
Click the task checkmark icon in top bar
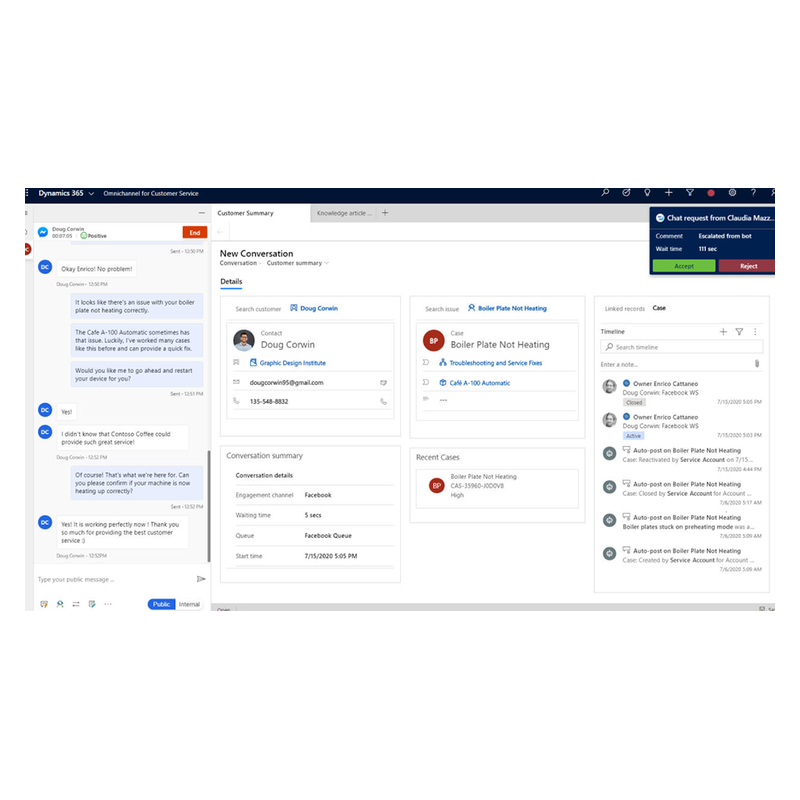coord(626,193)
